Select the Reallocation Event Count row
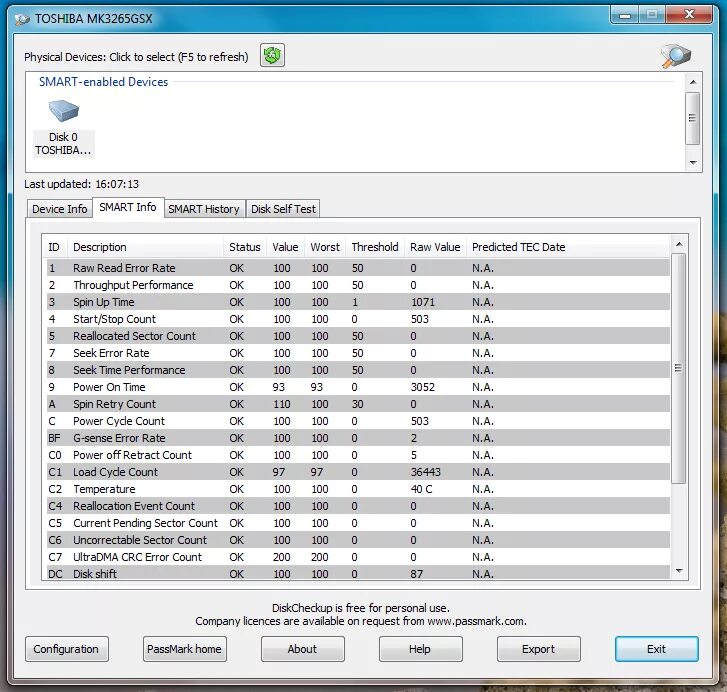The width and height of the screenshot is (727, 692). [358, 506]
